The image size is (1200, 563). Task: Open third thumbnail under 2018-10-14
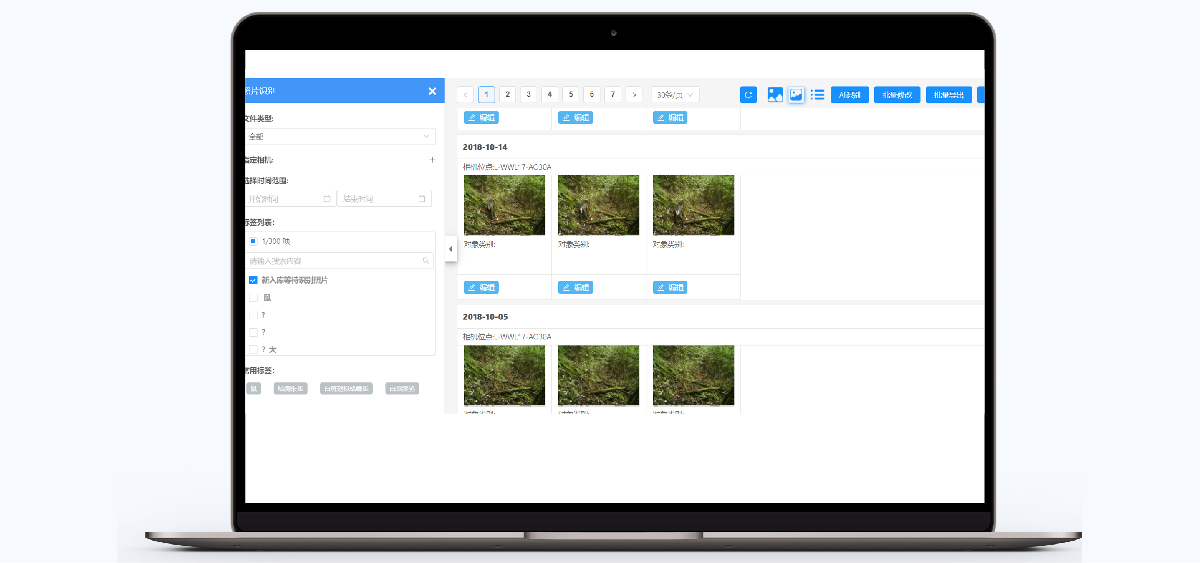tap(693, 205)
